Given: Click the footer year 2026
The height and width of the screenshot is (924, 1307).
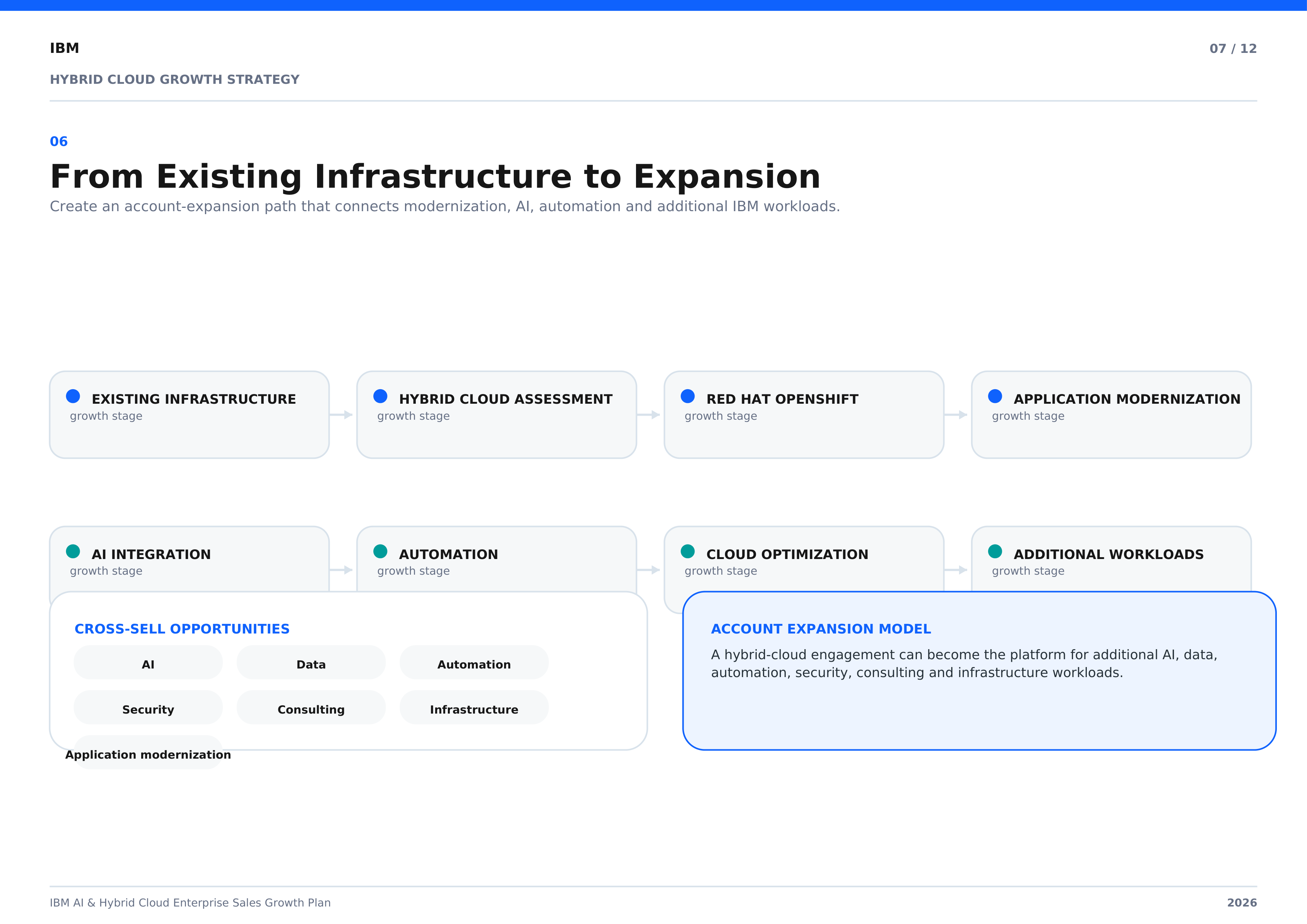Looking at the screenshot, I should 1241,903.
